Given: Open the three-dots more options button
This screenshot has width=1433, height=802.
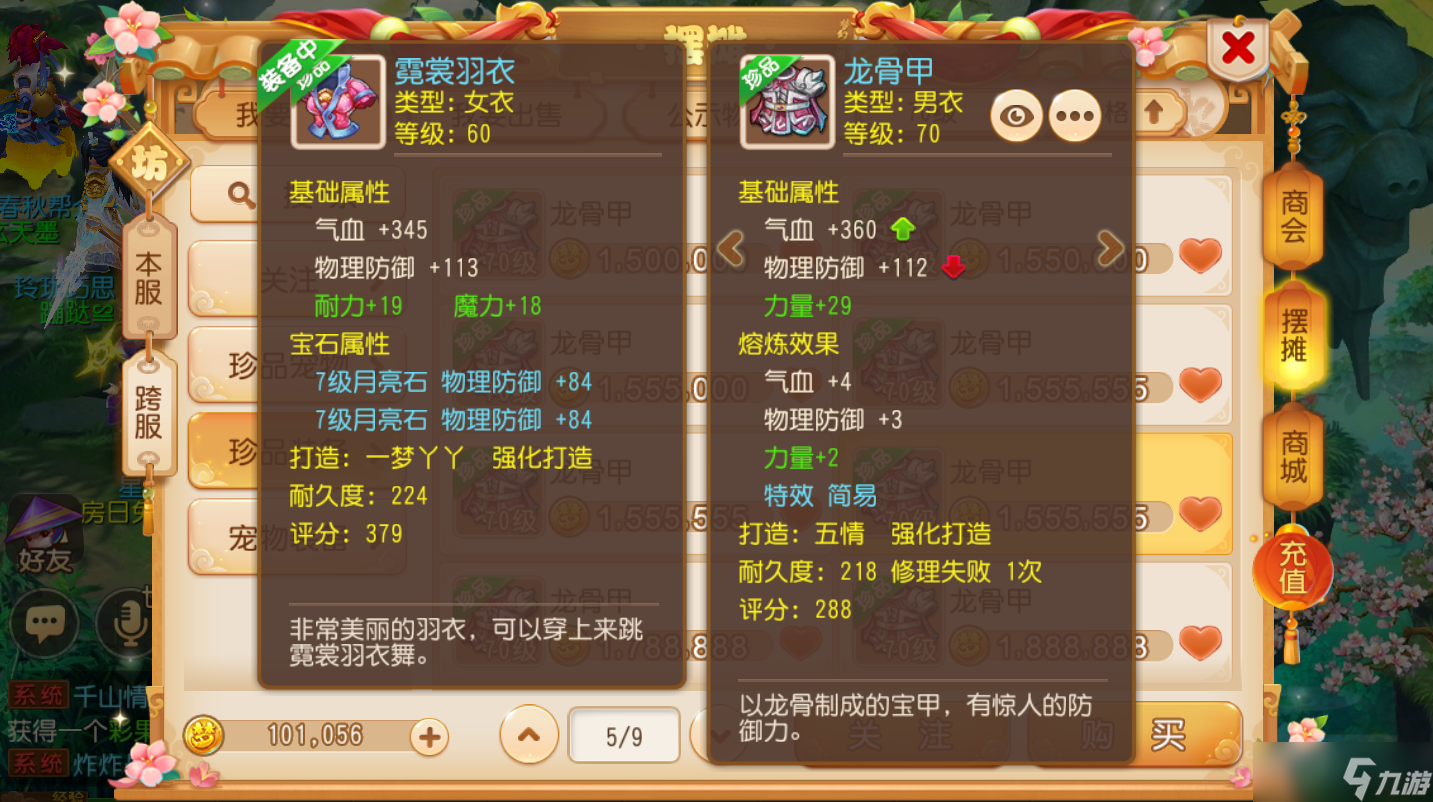Looking at the screenshot, I should point(1074,115).
